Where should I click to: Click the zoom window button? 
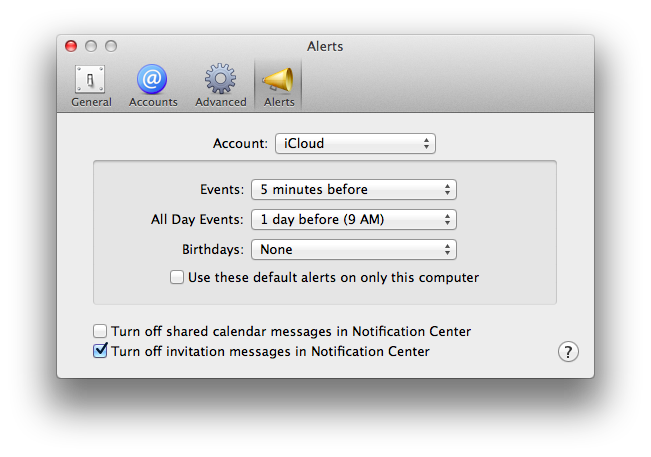[111, 46]
